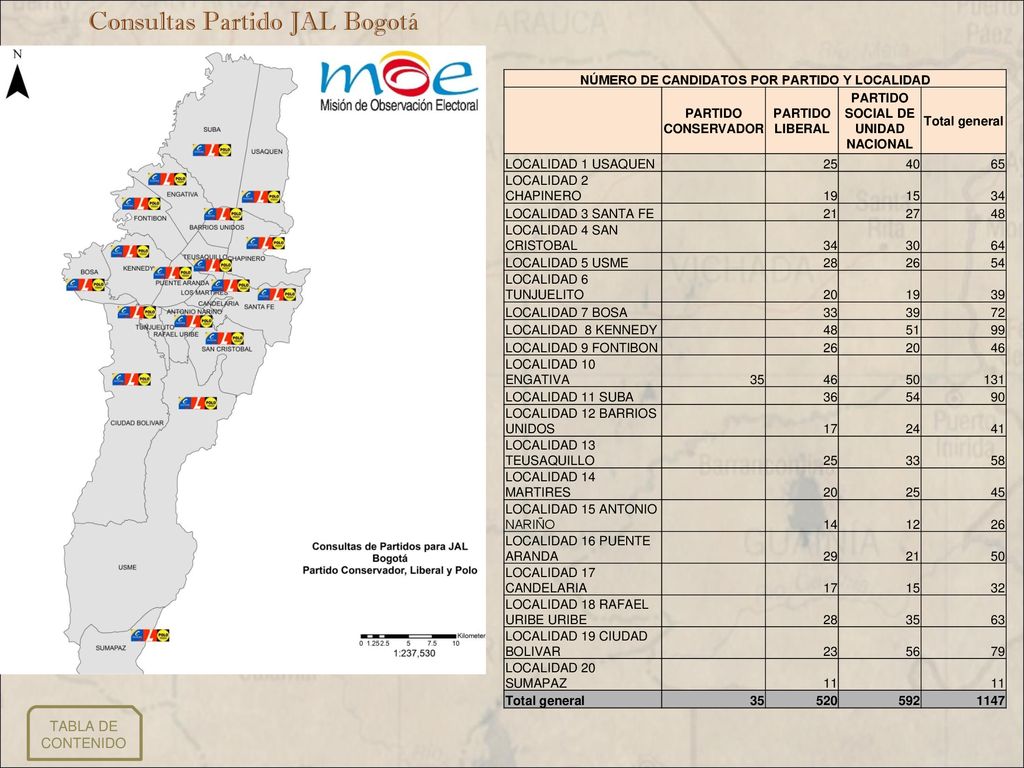Click Ciudad Bolivar's total value 79
The image size is (1024, 768).
coord(997,651)
